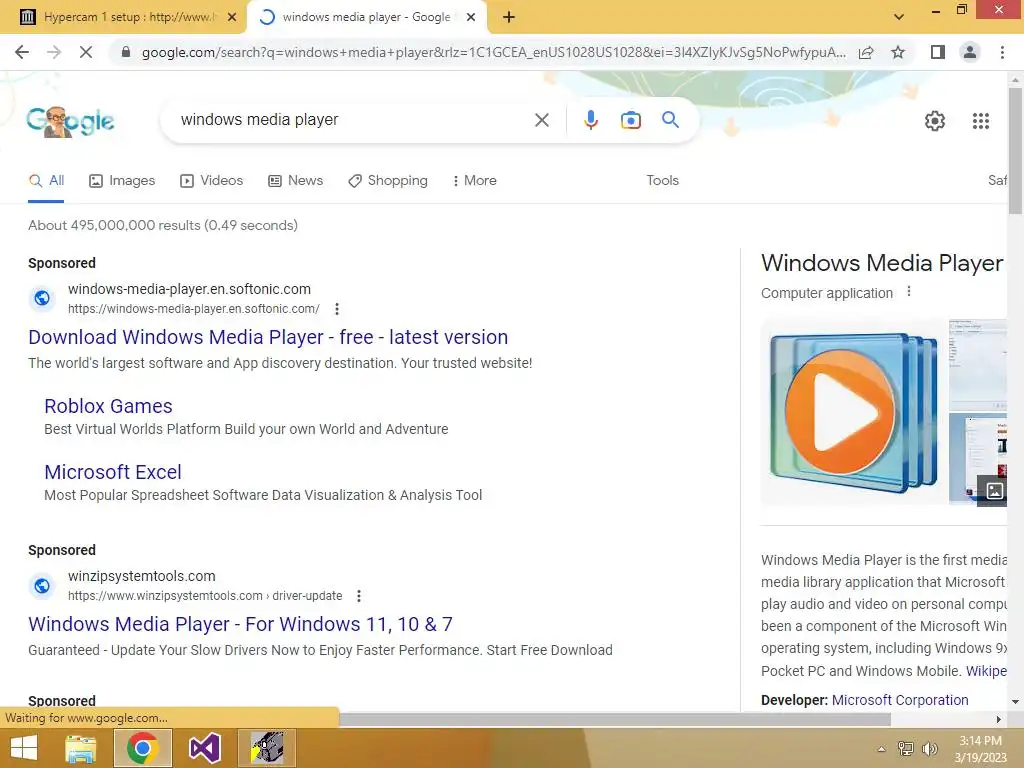Click the forward navigation arrow
The width and height of the screenshot is (1024, 768).
pos(54,52)
